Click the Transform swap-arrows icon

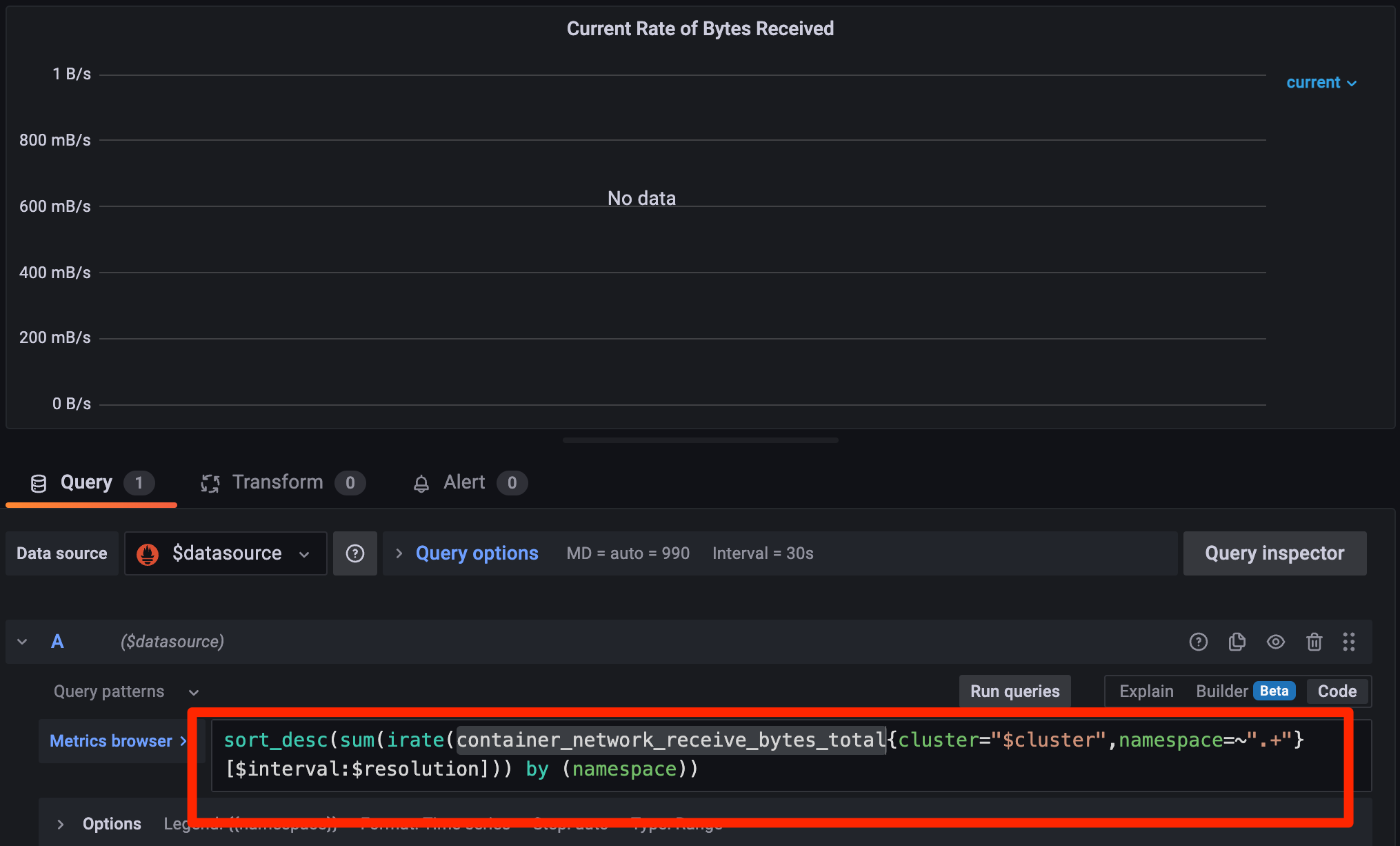(x=210, y=482)
